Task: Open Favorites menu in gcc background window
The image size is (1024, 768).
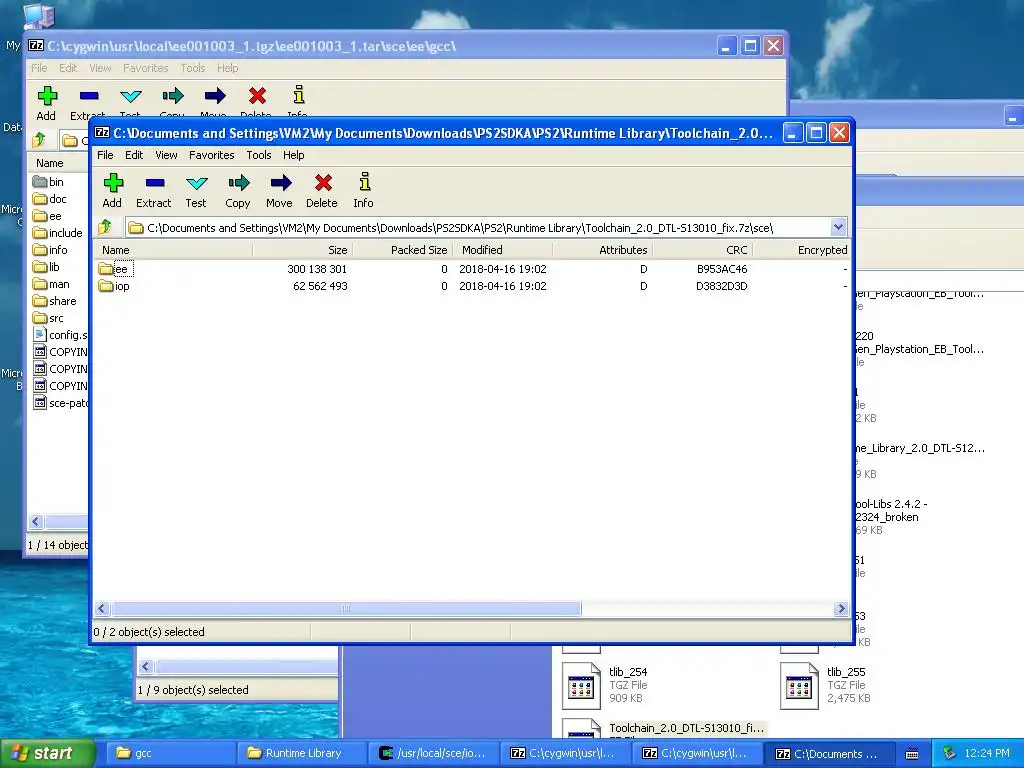Action: [146, 68]
